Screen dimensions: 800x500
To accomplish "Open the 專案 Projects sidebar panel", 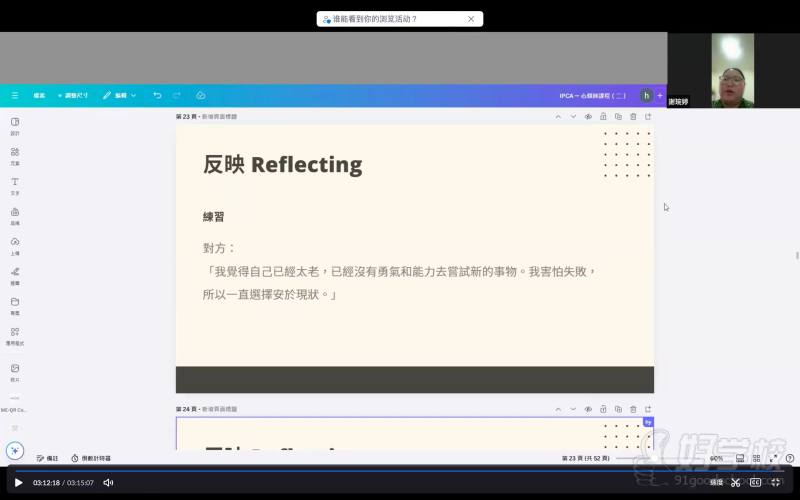I will [15, 306].
